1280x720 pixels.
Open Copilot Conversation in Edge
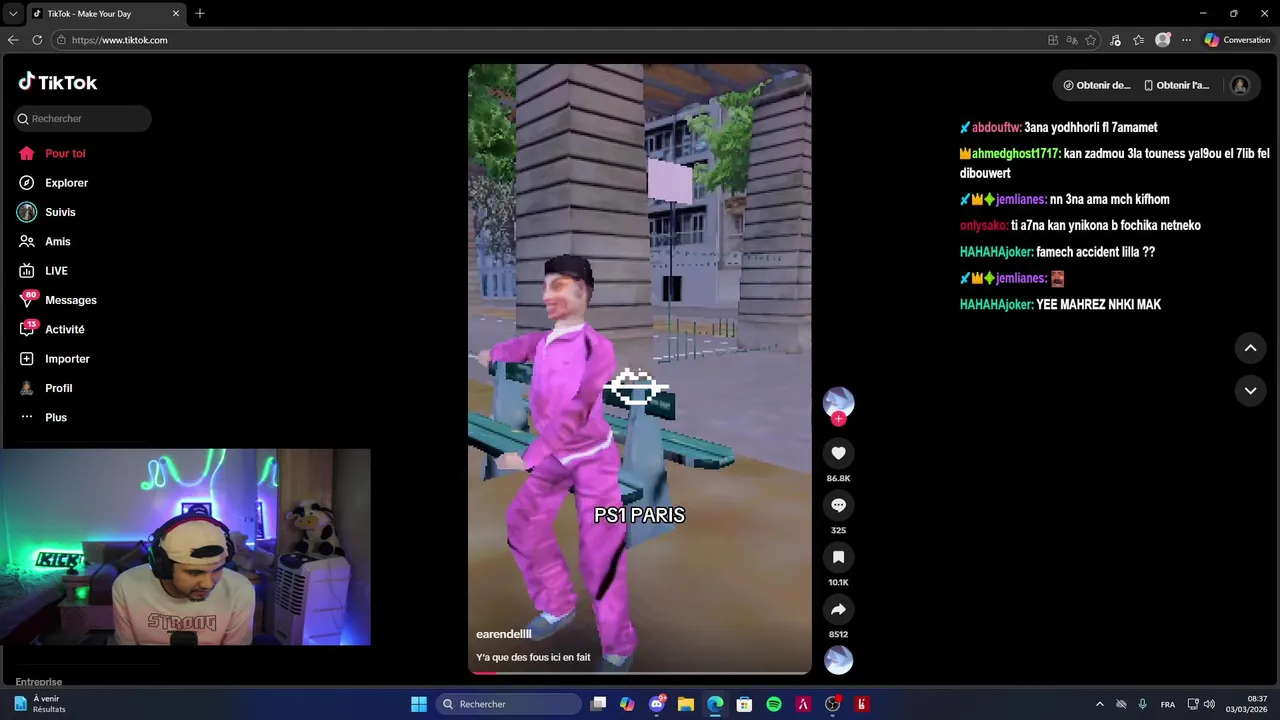(1237, 40)
